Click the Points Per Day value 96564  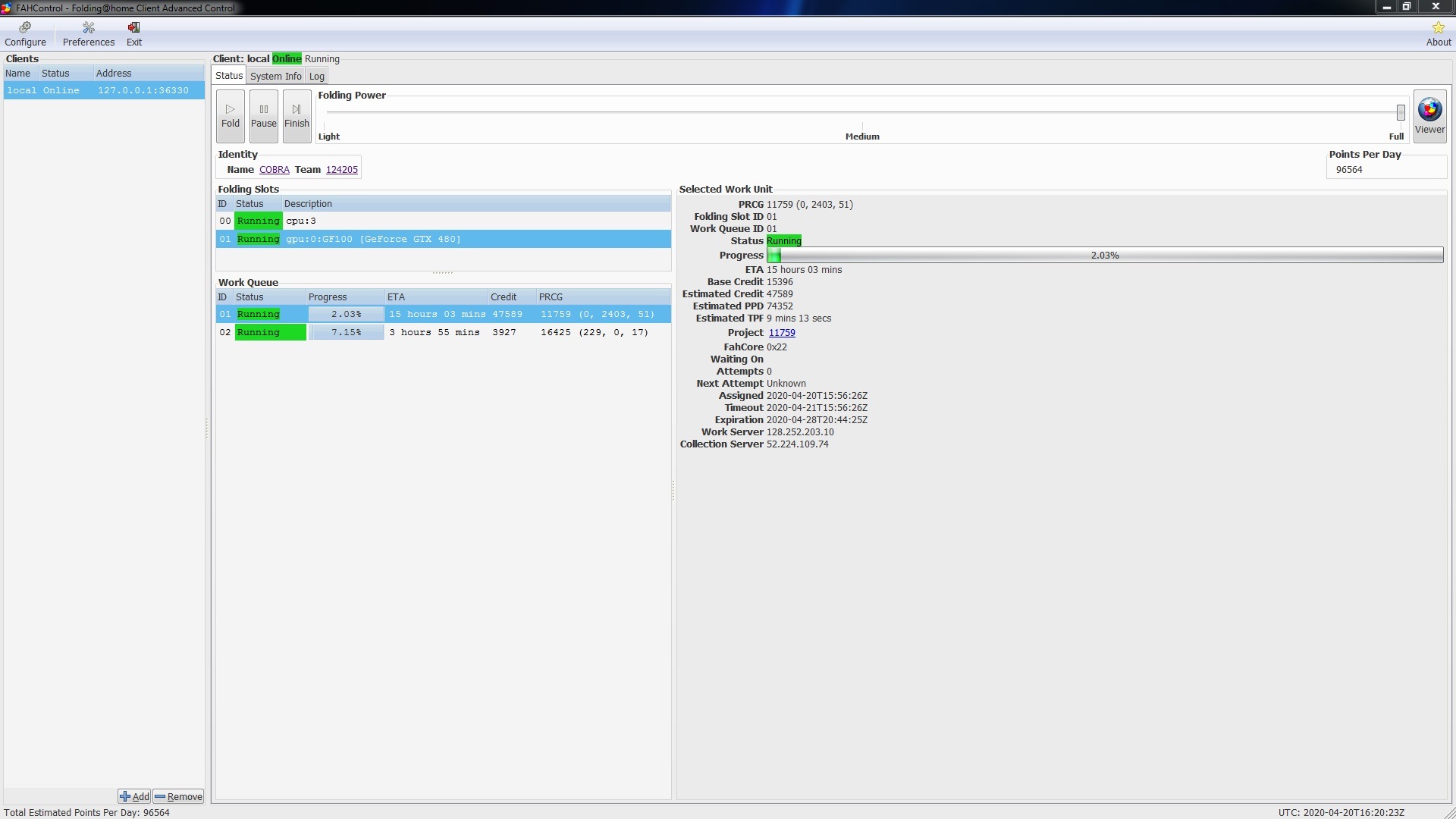(1349, 170)
